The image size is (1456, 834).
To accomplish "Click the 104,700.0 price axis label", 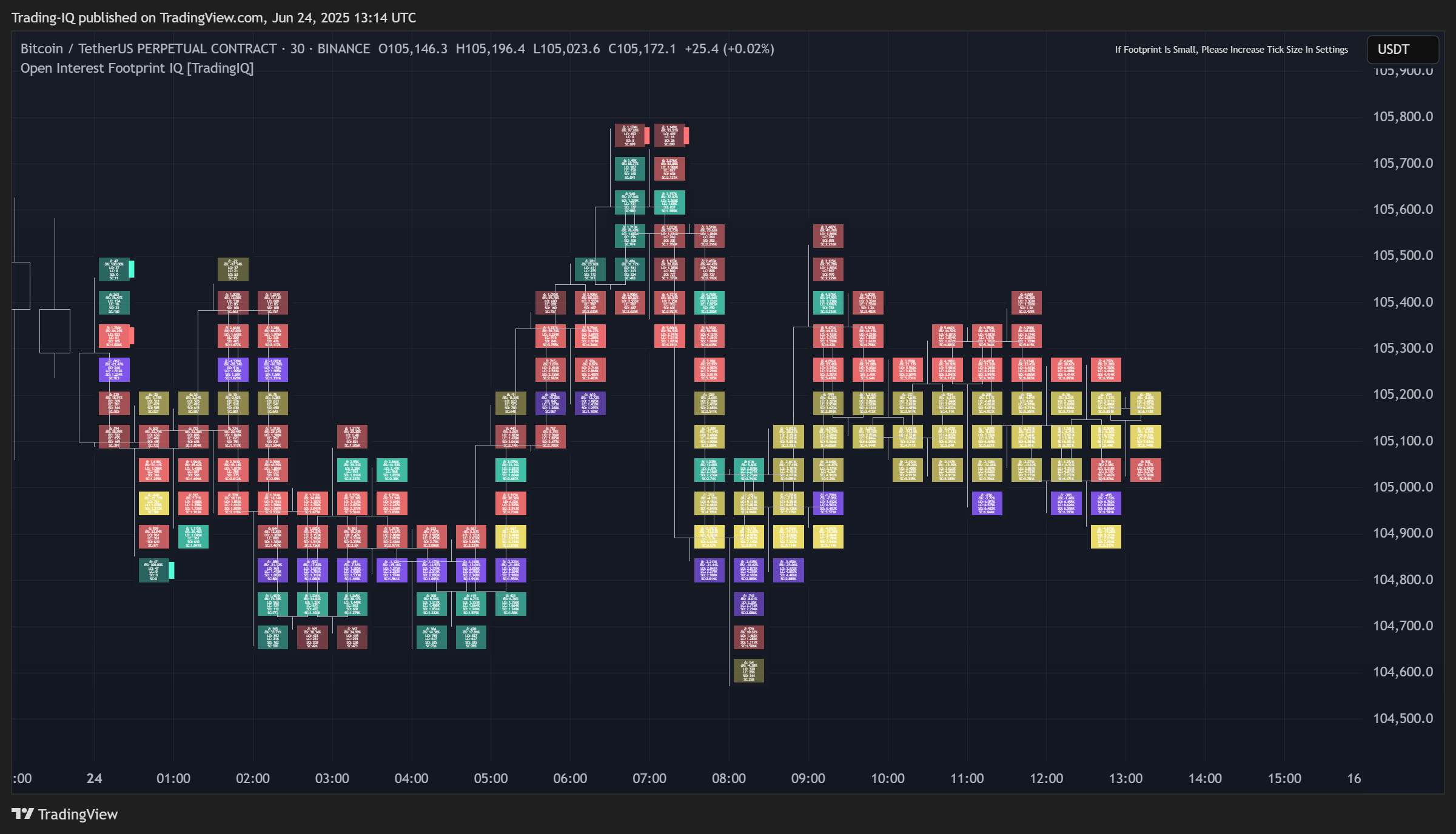I will (x=1403, y=625).
